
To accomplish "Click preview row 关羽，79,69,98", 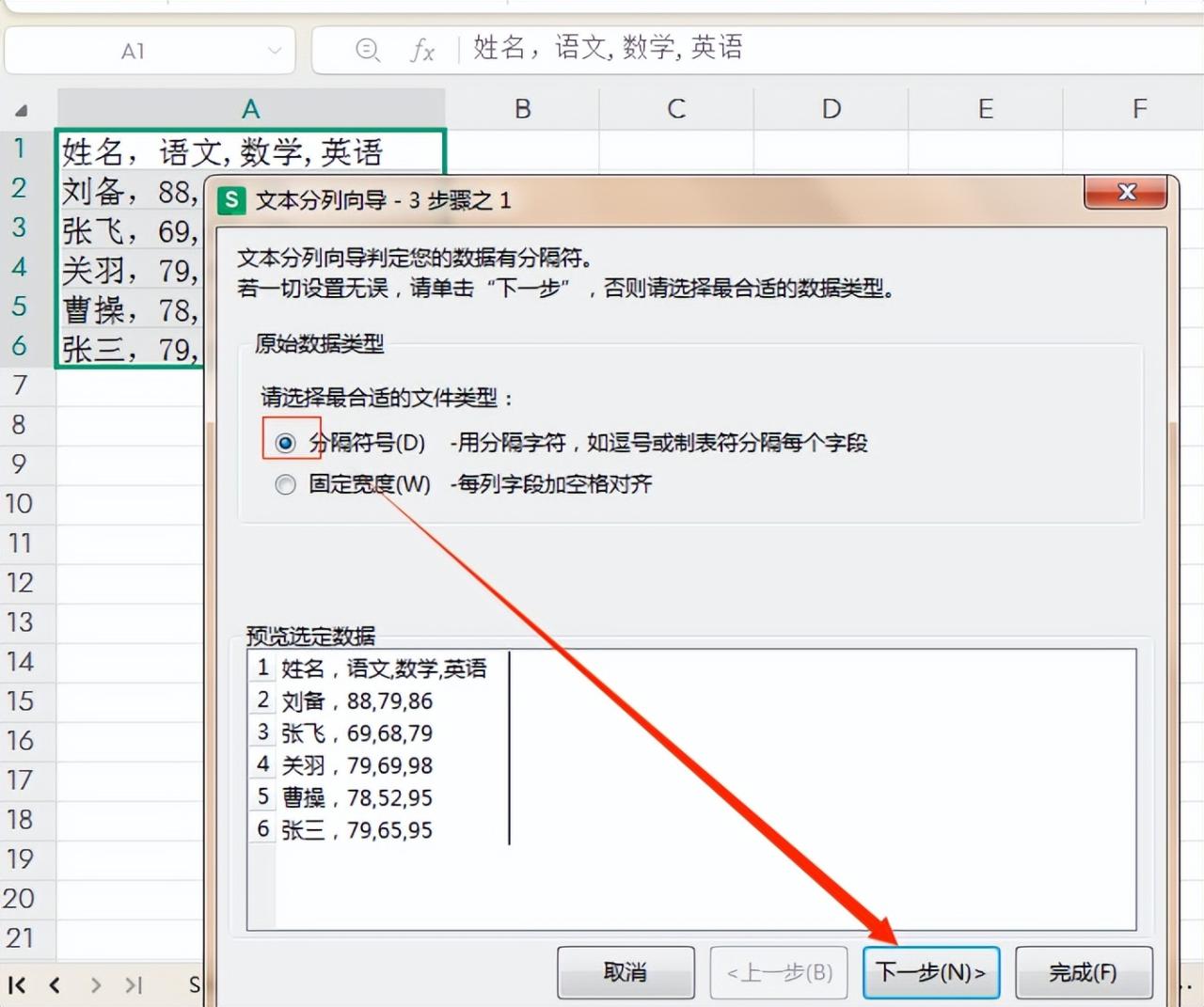I will 356,765.
